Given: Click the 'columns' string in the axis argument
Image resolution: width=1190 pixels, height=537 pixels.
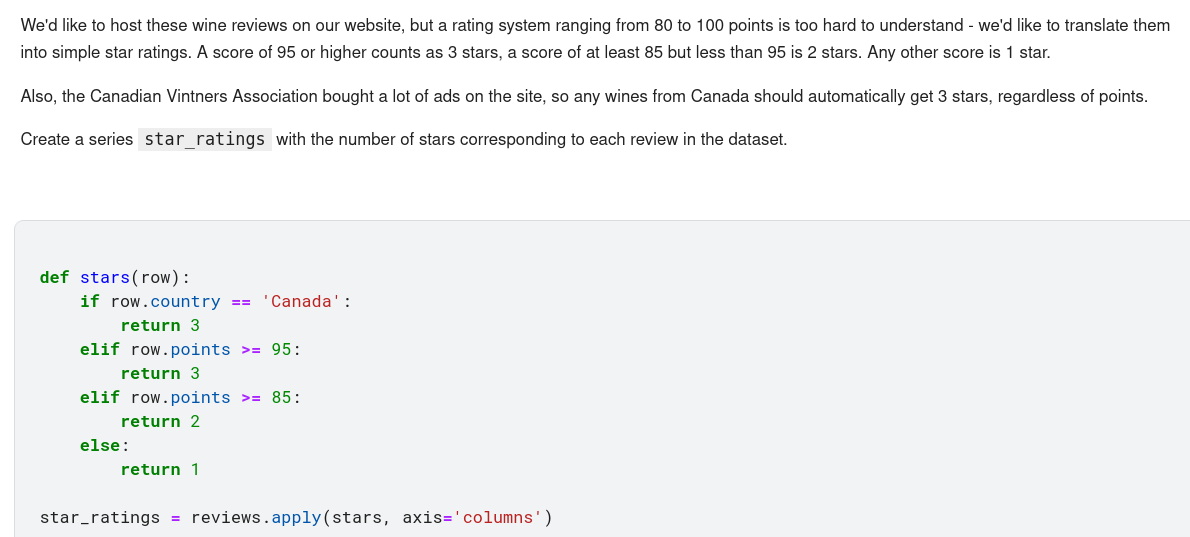Looking at the screenshot, I should (x=497, y=517).
